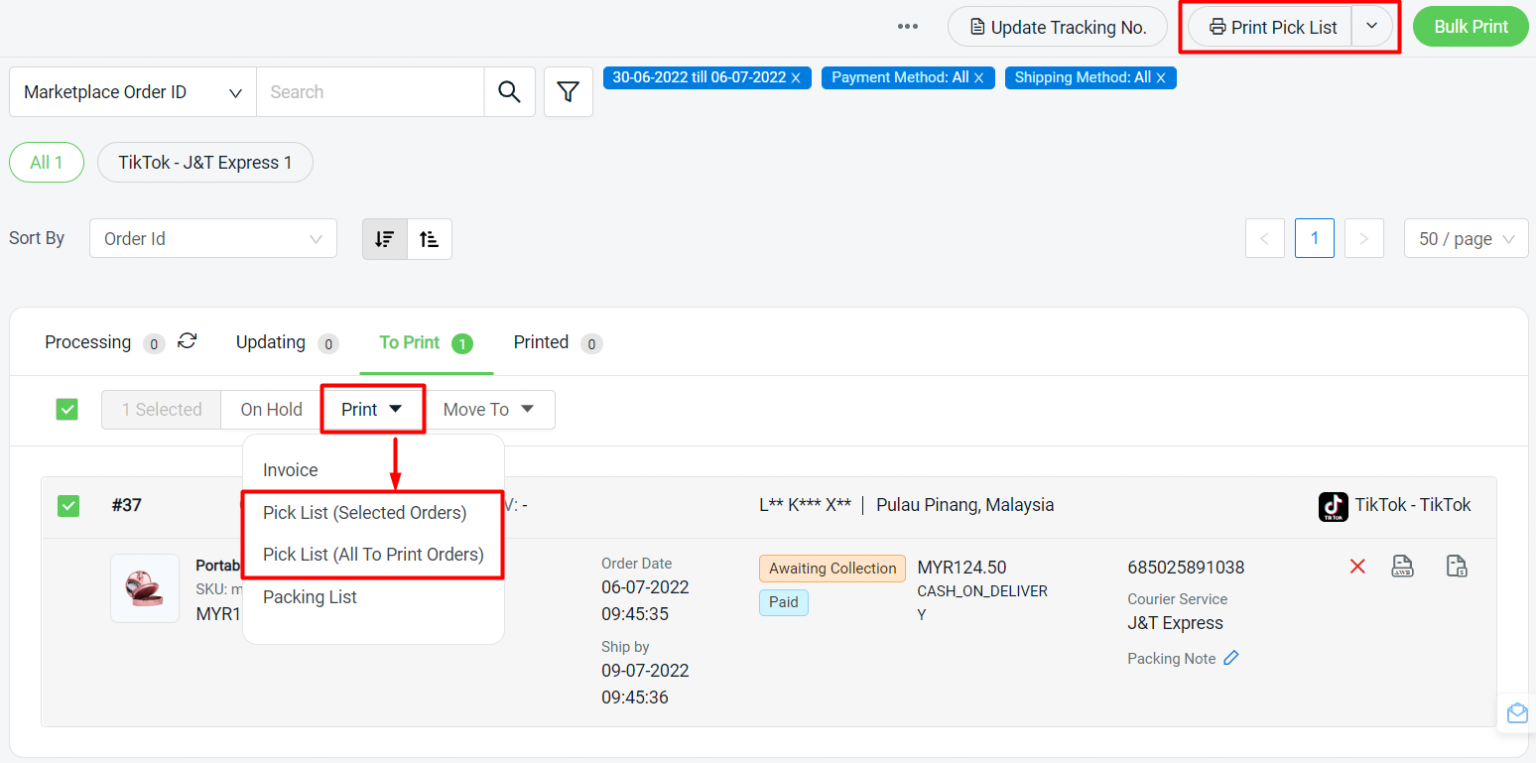Click the Bulk Print button
This screenshot has height=763, width=1536.
click(x=1470, y=27)
